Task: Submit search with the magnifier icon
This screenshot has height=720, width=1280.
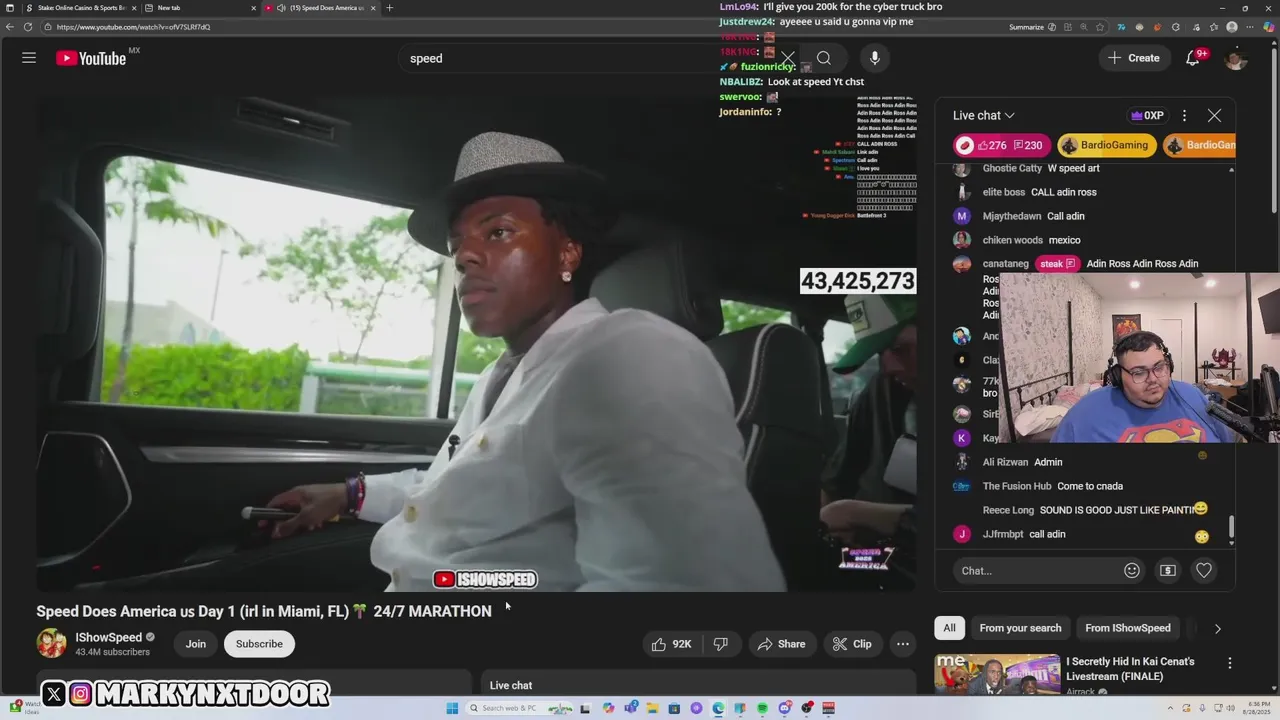Action: coord(824,58)
